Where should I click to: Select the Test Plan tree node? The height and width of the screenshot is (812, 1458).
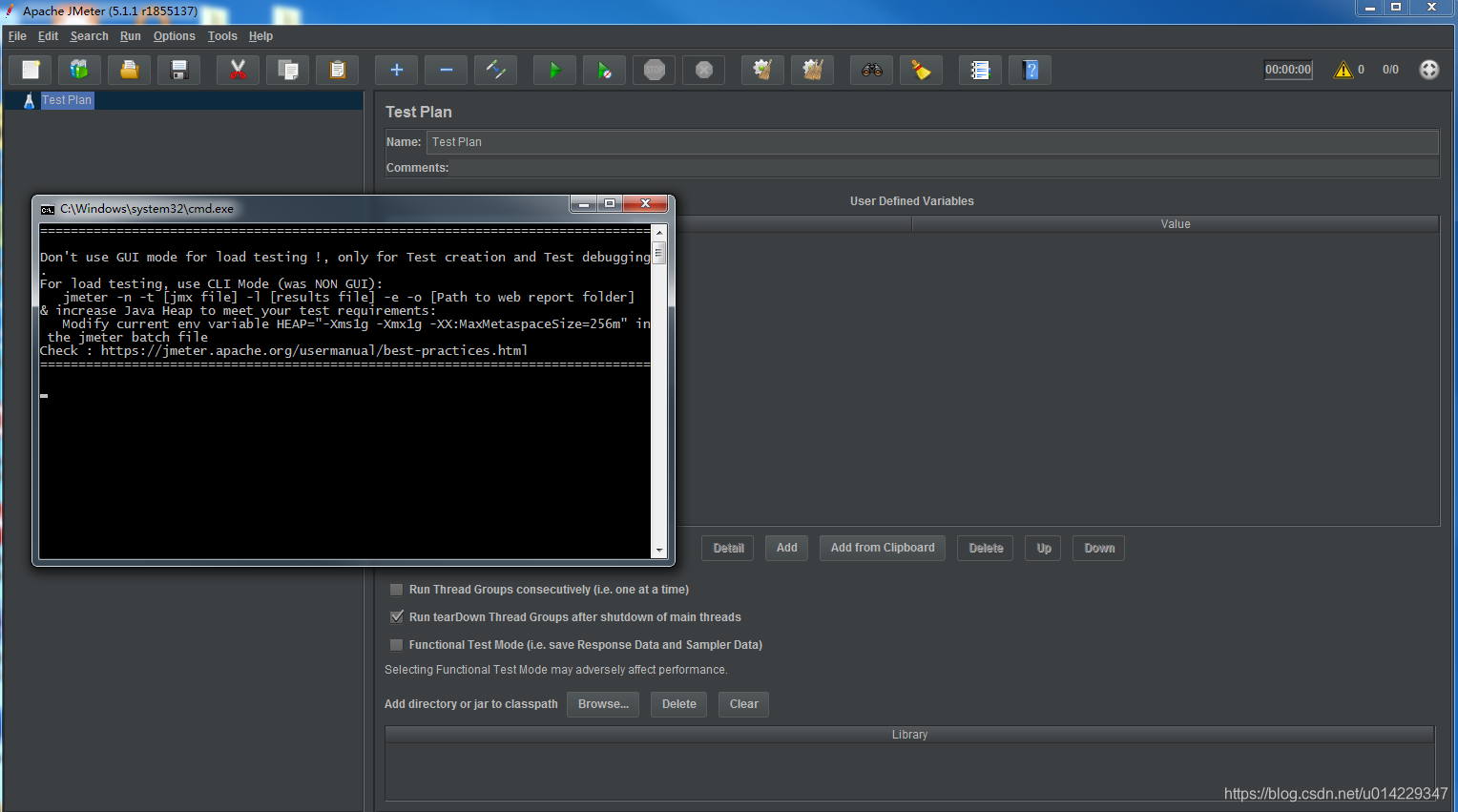click(x=67, y=100)
